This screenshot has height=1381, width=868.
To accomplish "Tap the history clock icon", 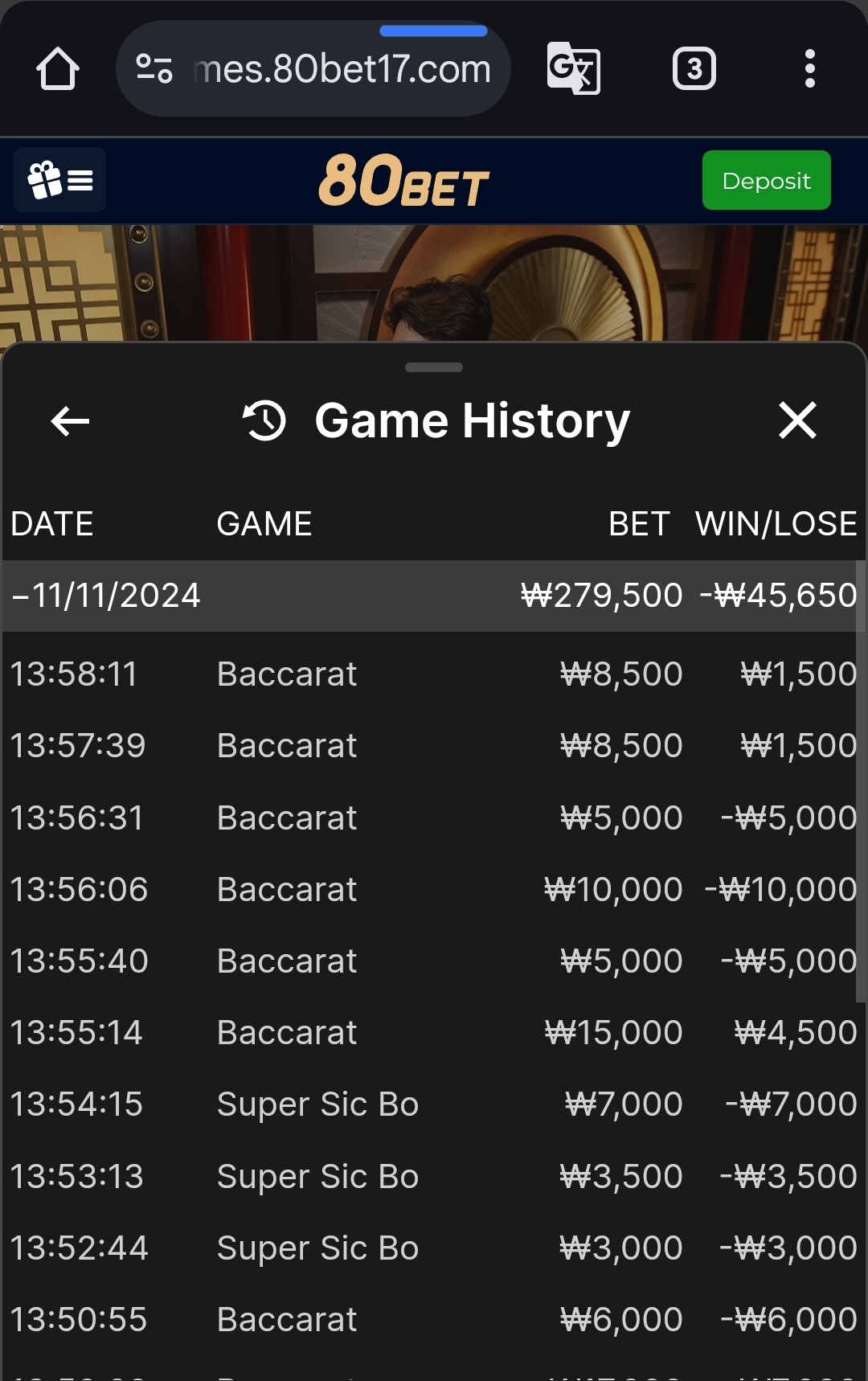I will 264,420.
